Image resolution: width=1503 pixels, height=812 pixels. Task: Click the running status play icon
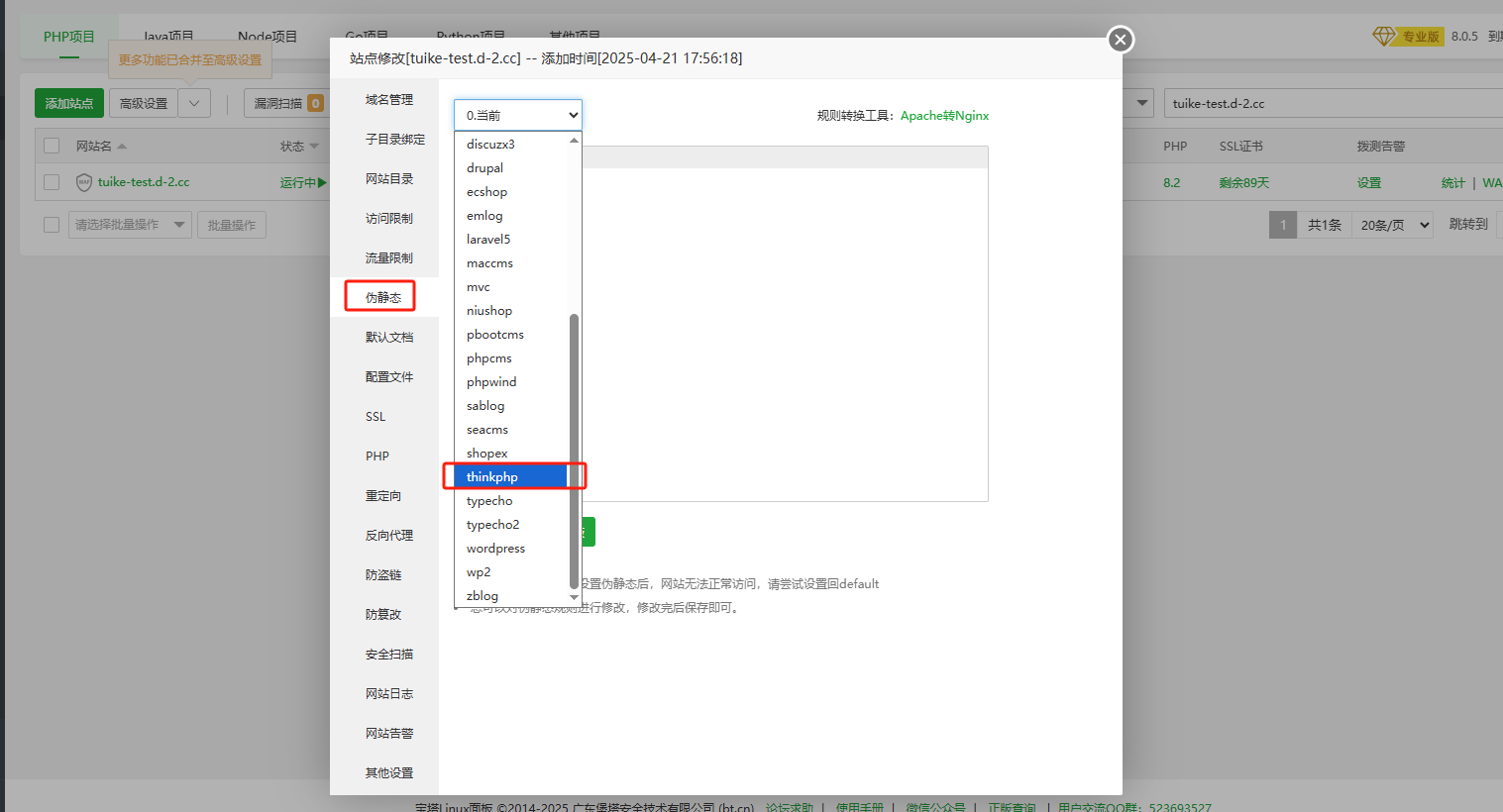pyautogui.click(x=322, y=182)
